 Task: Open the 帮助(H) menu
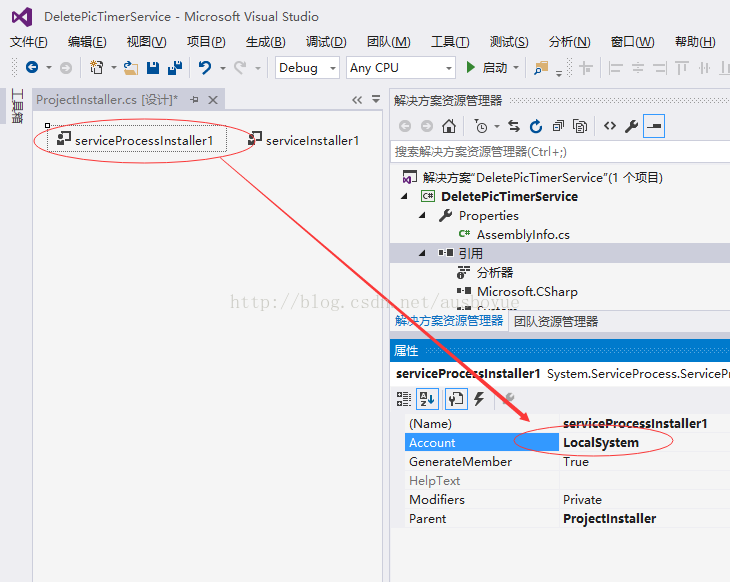click(695, 42)
